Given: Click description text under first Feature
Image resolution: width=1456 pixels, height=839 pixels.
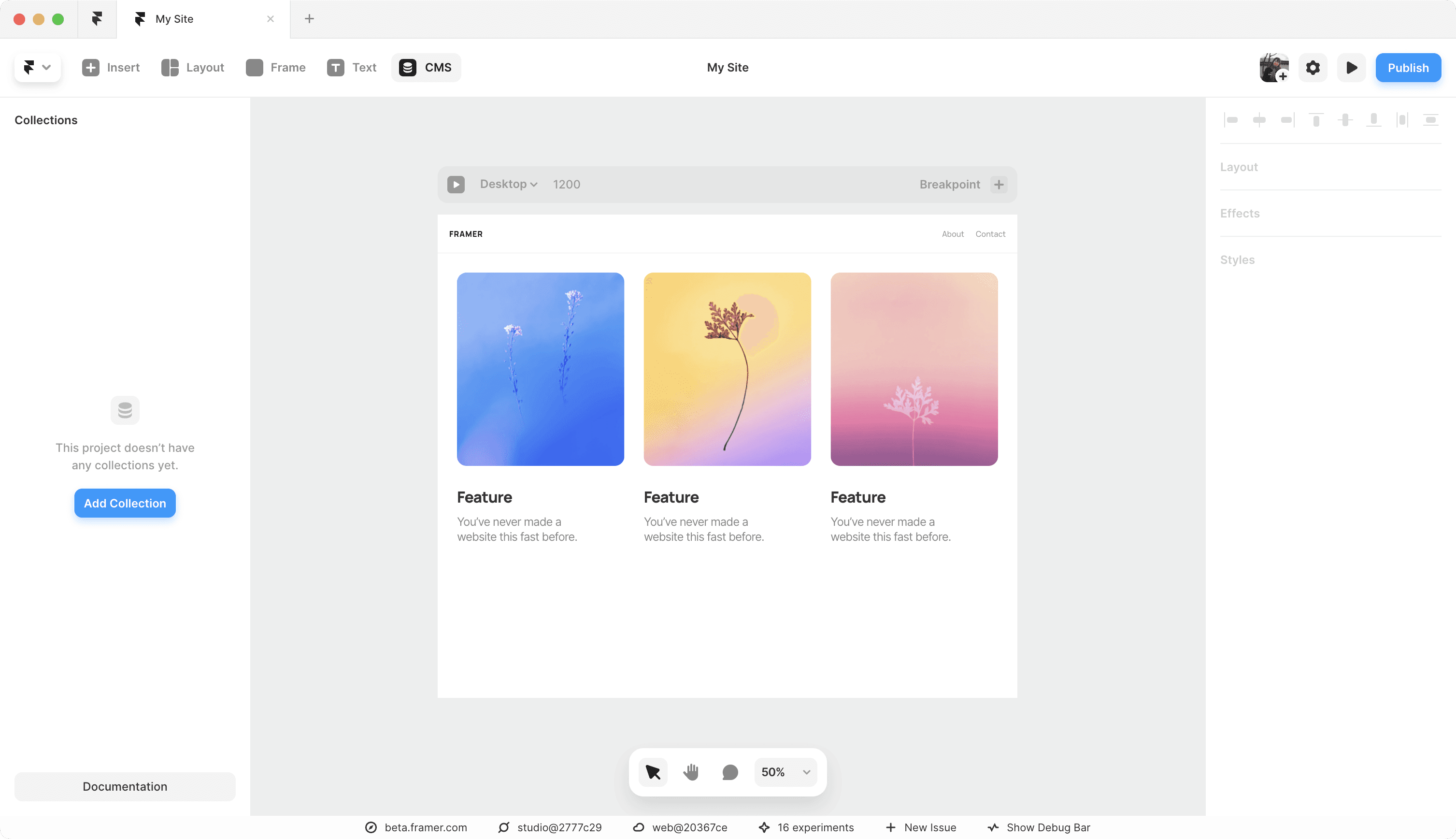Looking at the screenshot, I should 517,529.
